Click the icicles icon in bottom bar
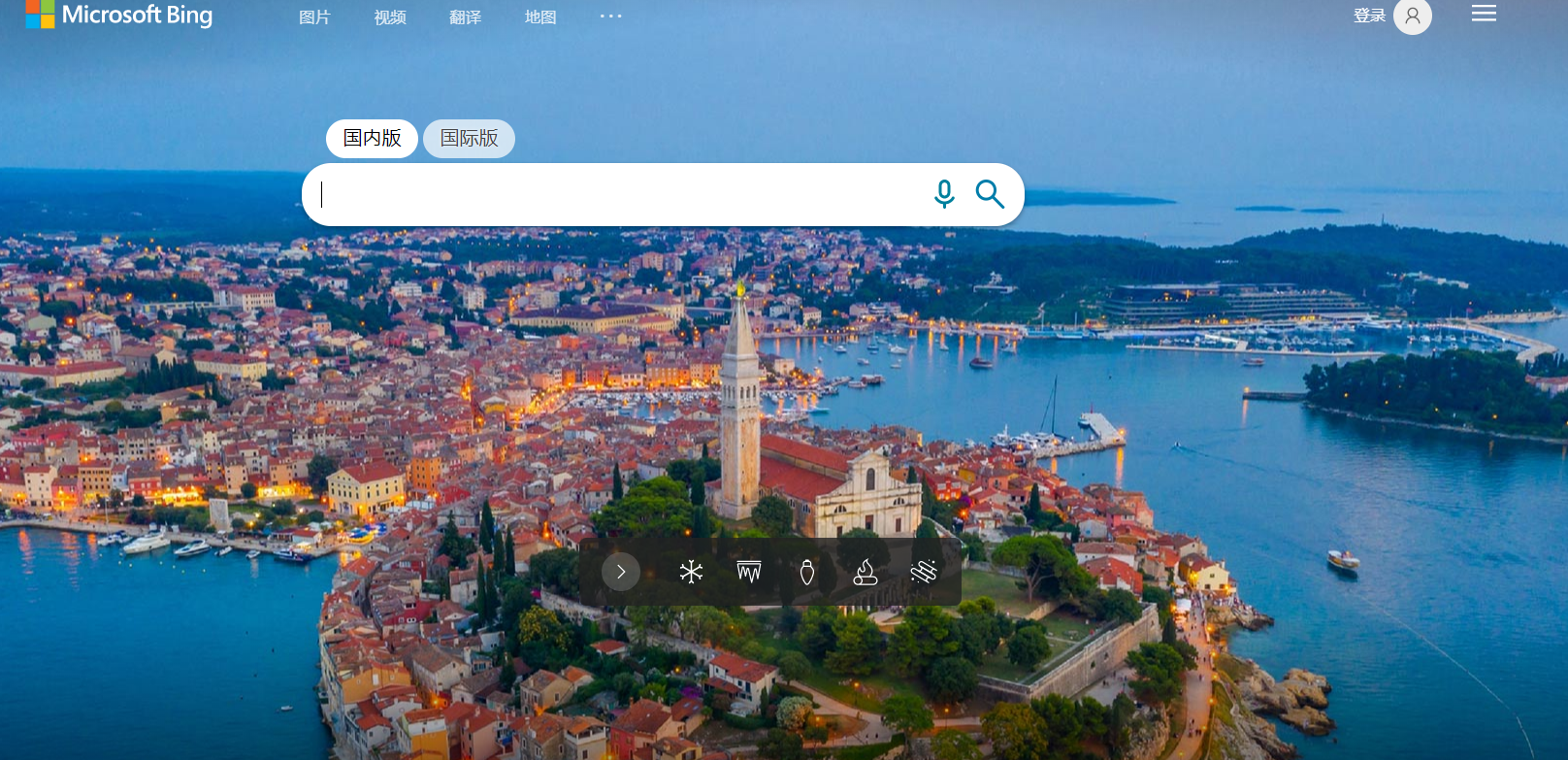This screenshot has height=760, width=1568. (748, 572)
